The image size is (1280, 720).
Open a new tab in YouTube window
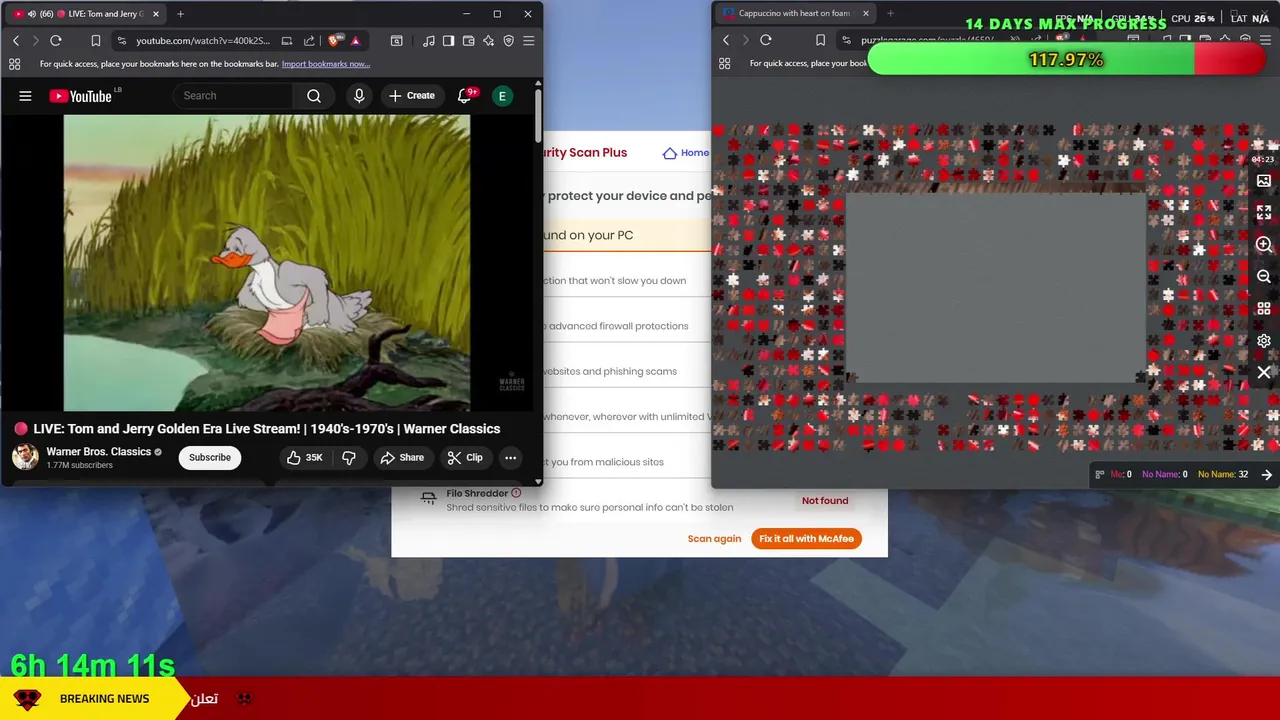(180, 14)
